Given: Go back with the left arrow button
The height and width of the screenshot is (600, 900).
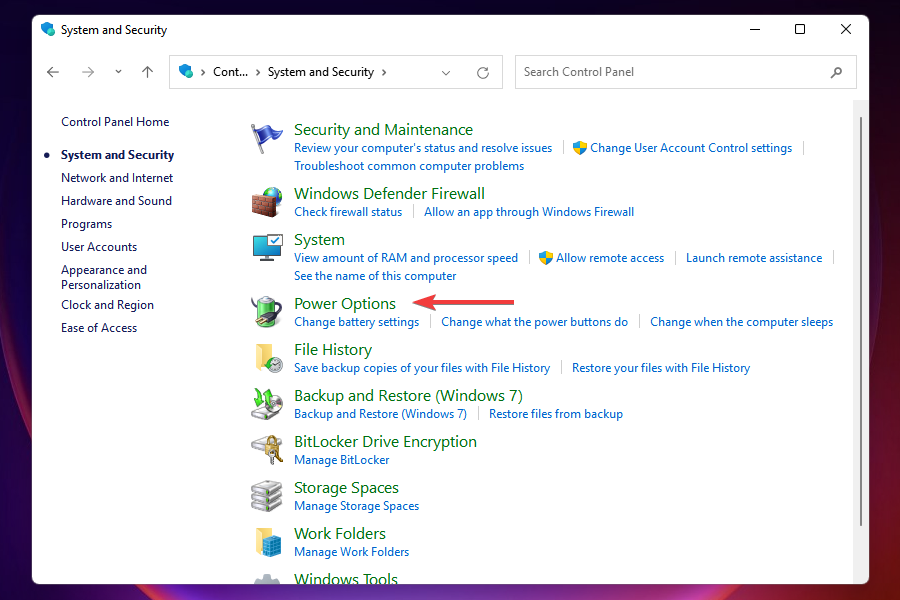Looking at the screenshot, I should [x=53, y=72].
